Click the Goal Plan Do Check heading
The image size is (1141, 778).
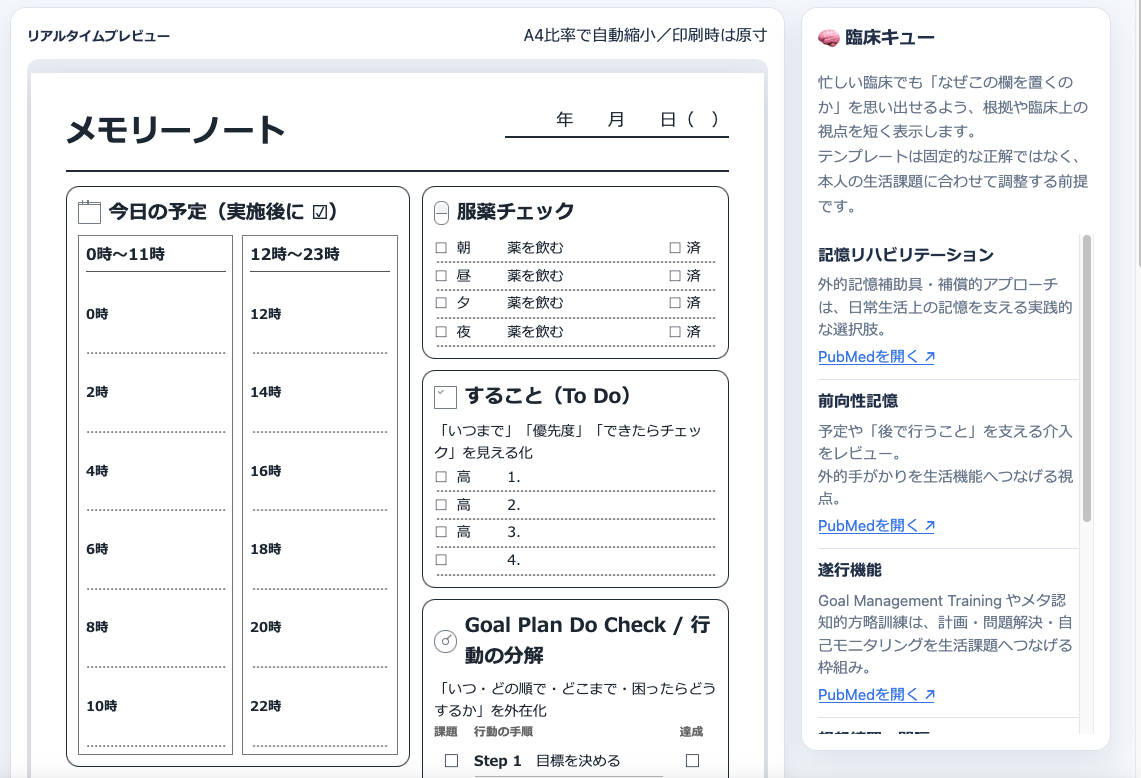pyautogui.click(x=587, y=640)
